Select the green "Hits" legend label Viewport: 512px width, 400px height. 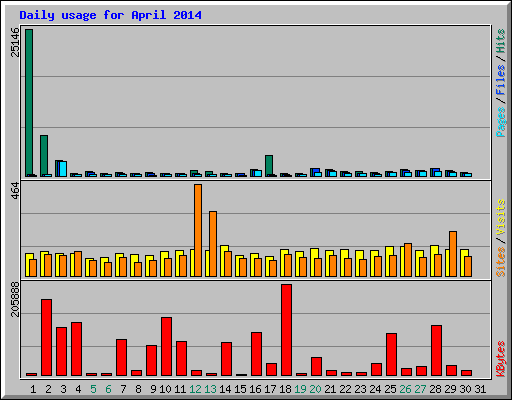point(501,41)
